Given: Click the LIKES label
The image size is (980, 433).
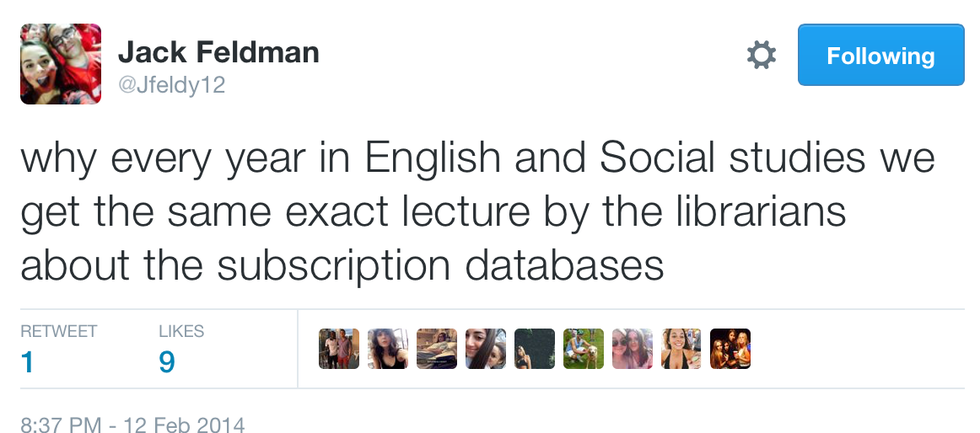Looking at the screenshot, I should pyautogui.click(x=181, y=331).
